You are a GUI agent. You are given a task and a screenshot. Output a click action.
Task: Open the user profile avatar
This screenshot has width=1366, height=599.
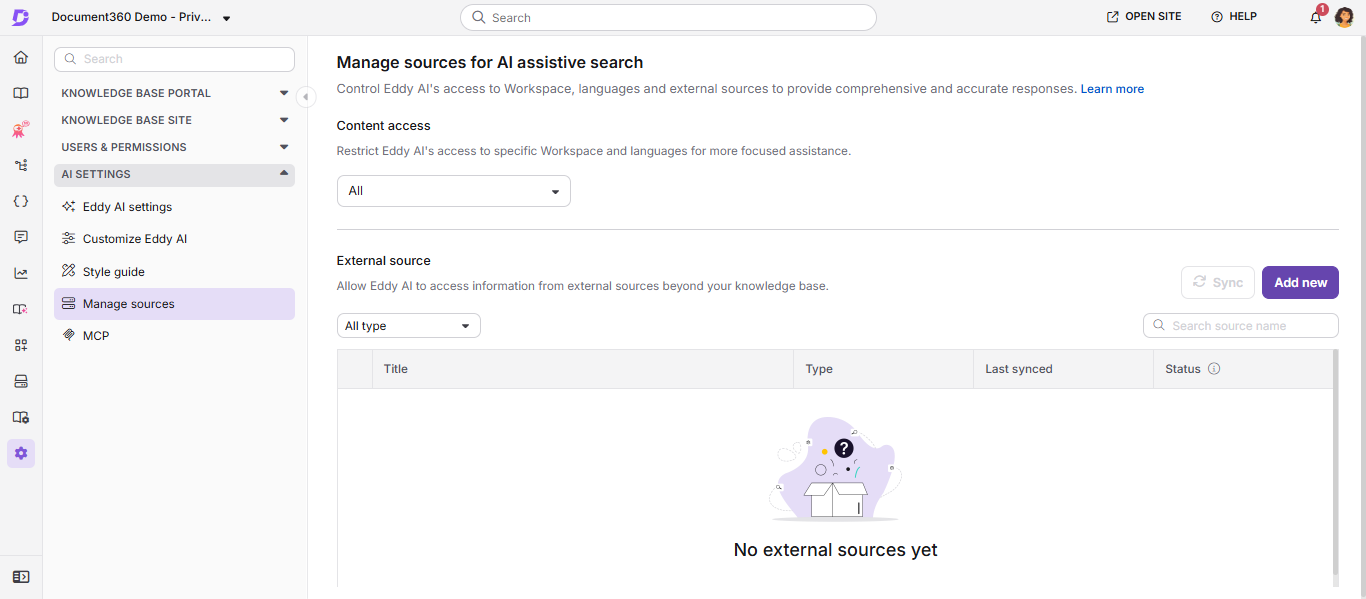click(1345, 17)
